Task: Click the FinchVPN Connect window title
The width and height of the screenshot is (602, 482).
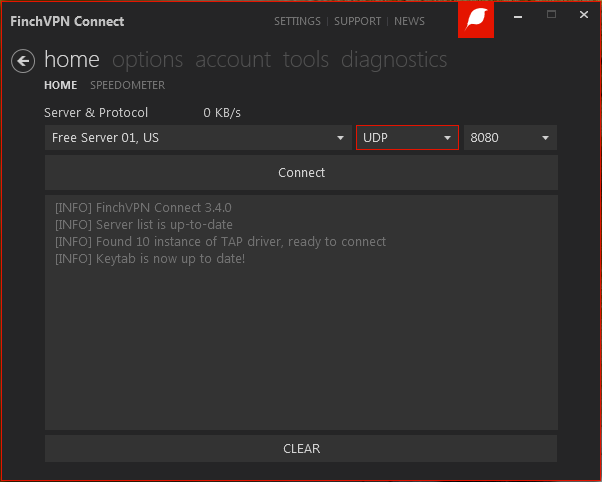Action: point(67,22)
